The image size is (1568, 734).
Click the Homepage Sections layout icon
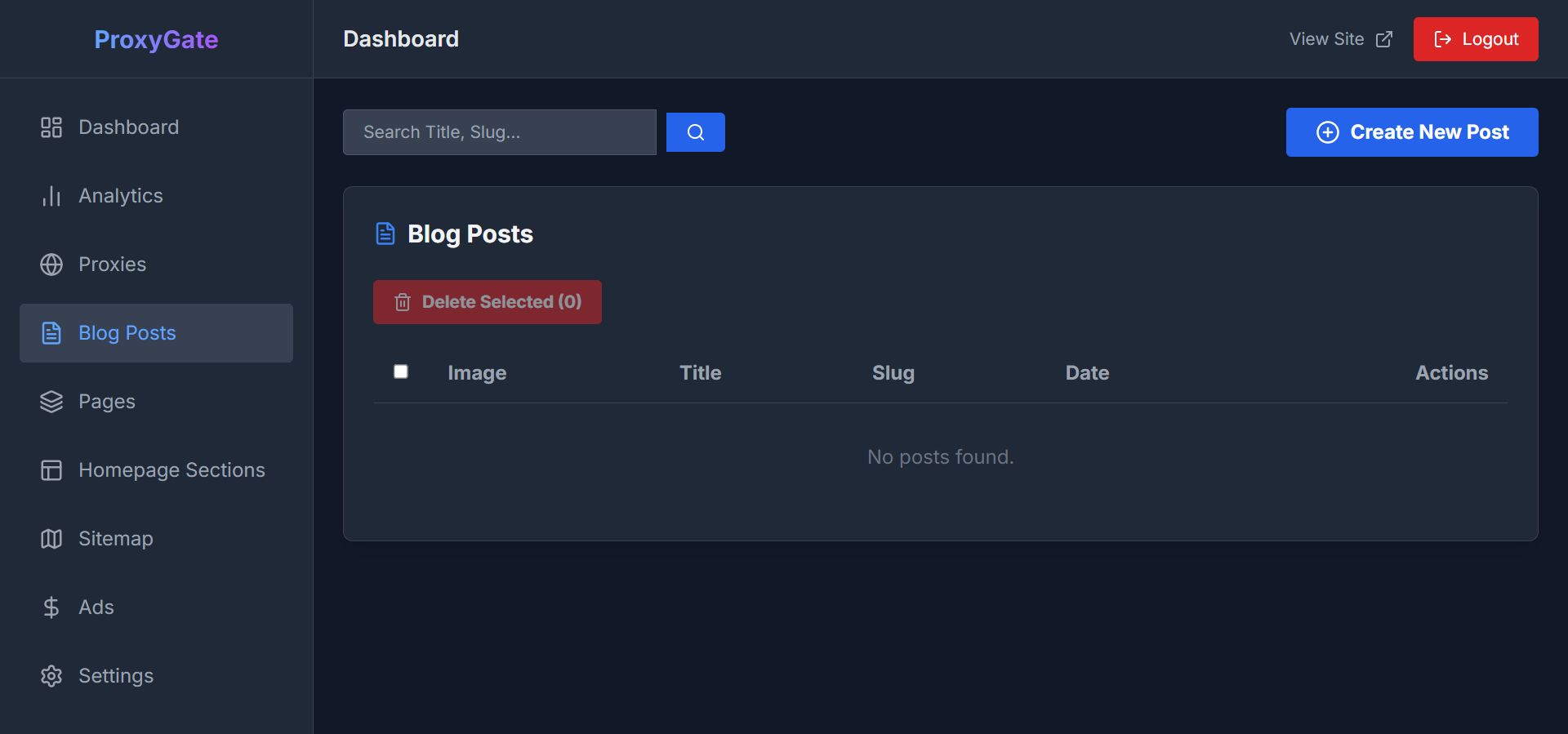[51, 470]
